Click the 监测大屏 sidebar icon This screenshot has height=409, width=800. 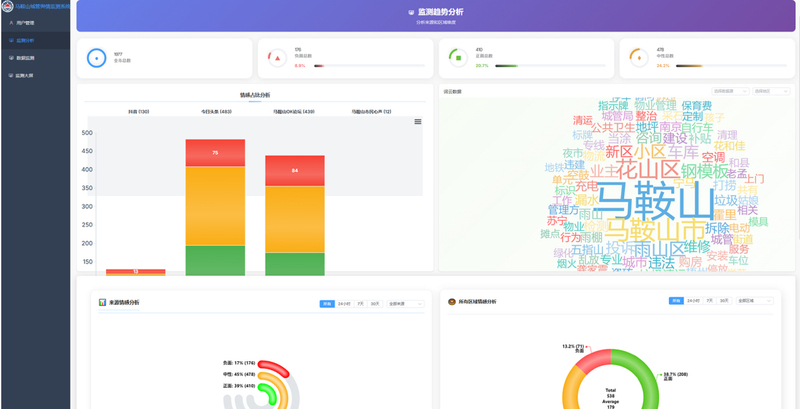tap(11, 75)
